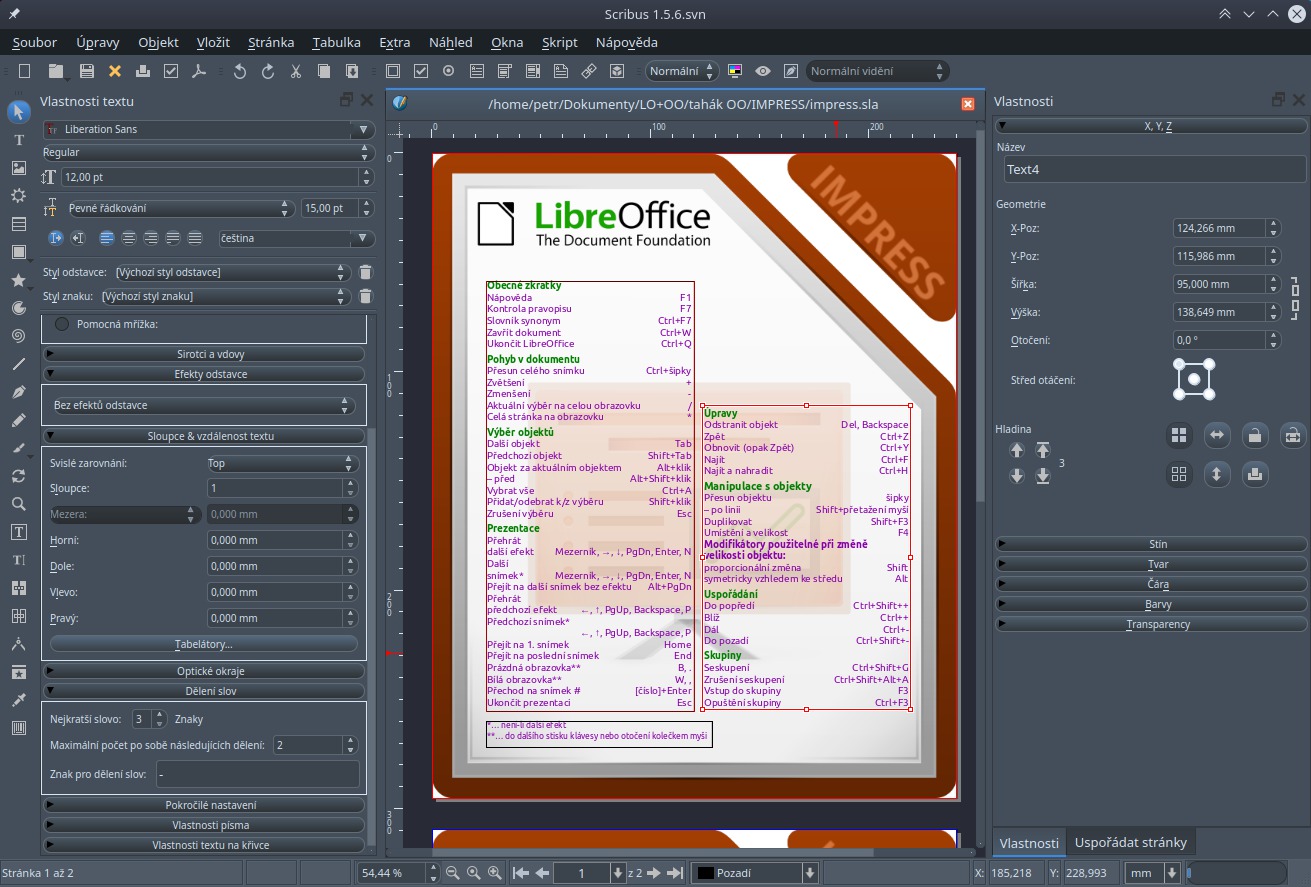Image resolution: width=1311 pixels, height=887 pixels.
Task: Go to the last page
Action: (675, 873)
